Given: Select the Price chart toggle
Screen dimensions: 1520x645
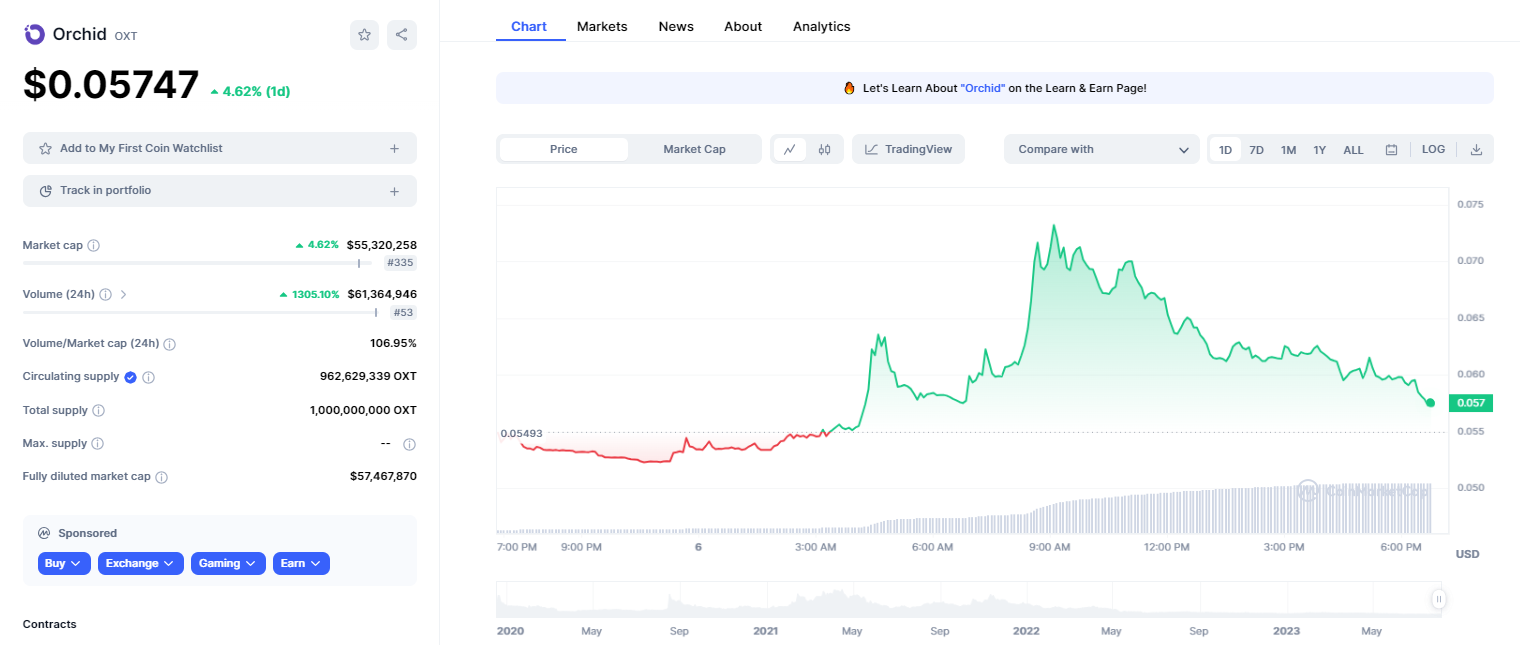Looking at the screenshot, I should 564,149.
